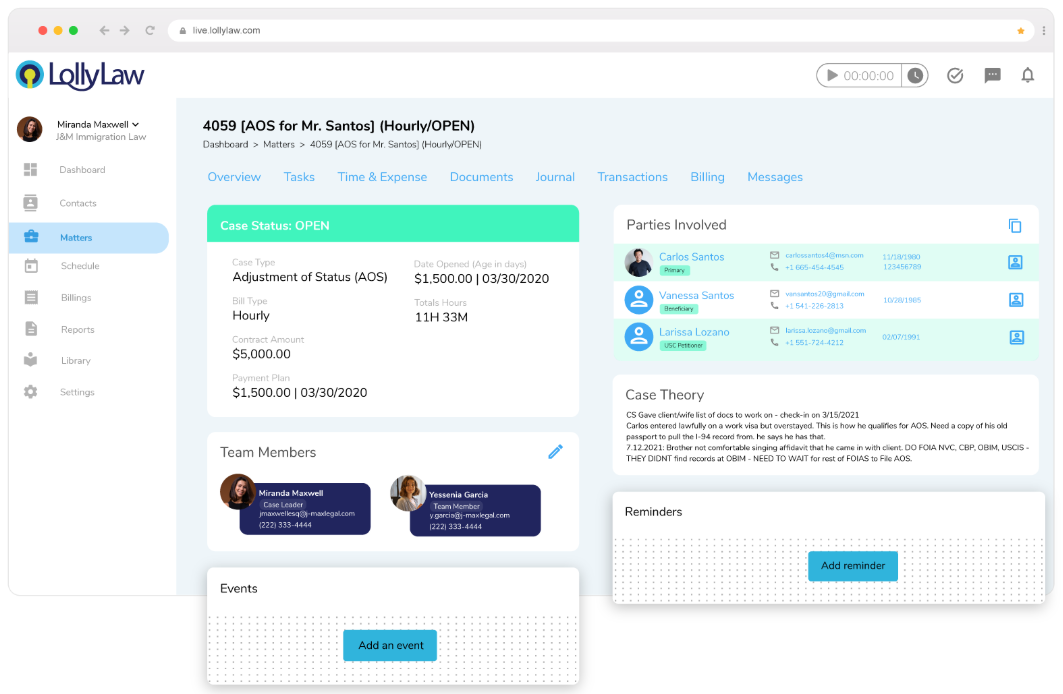The width and height of the screenshot is (1063, 694).
Task: Open the Time & Expense tab
Action: point(382,177)
